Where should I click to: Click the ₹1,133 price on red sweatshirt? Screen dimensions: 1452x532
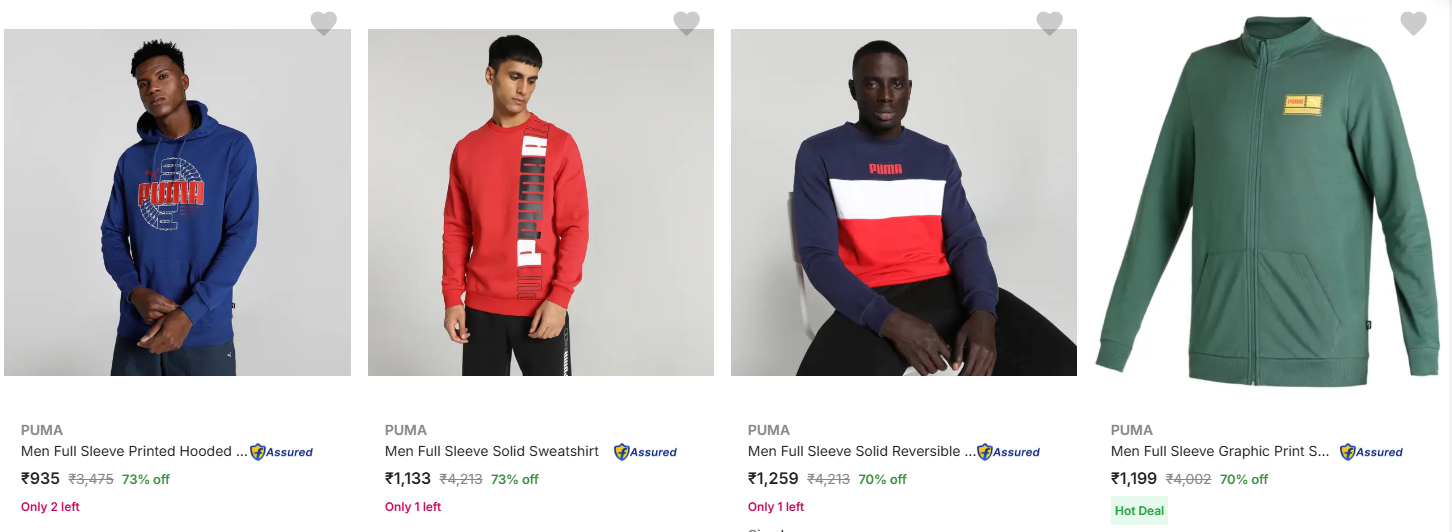pos(408,479)
